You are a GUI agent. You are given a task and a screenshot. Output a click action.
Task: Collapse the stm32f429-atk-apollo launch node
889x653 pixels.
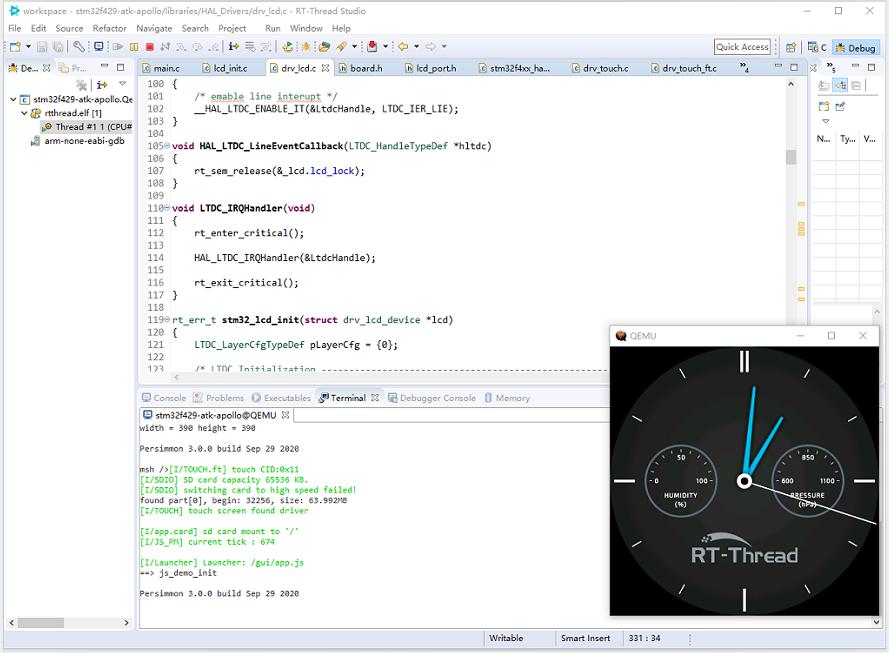click(12, 99)
